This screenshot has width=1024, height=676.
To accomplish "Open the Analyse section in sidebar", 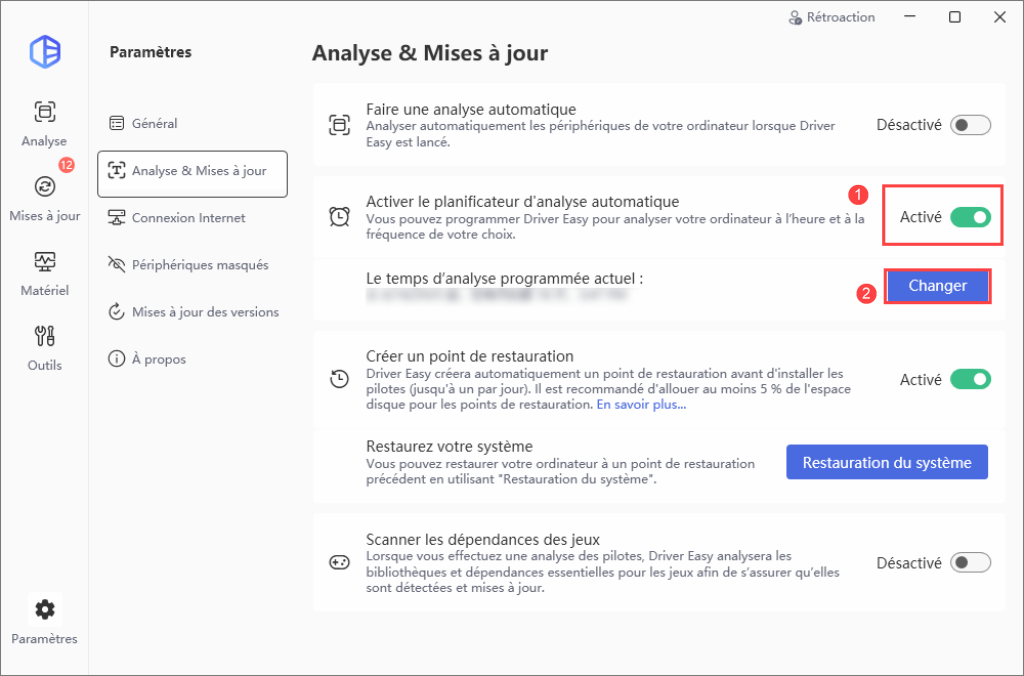I will 44,123.
